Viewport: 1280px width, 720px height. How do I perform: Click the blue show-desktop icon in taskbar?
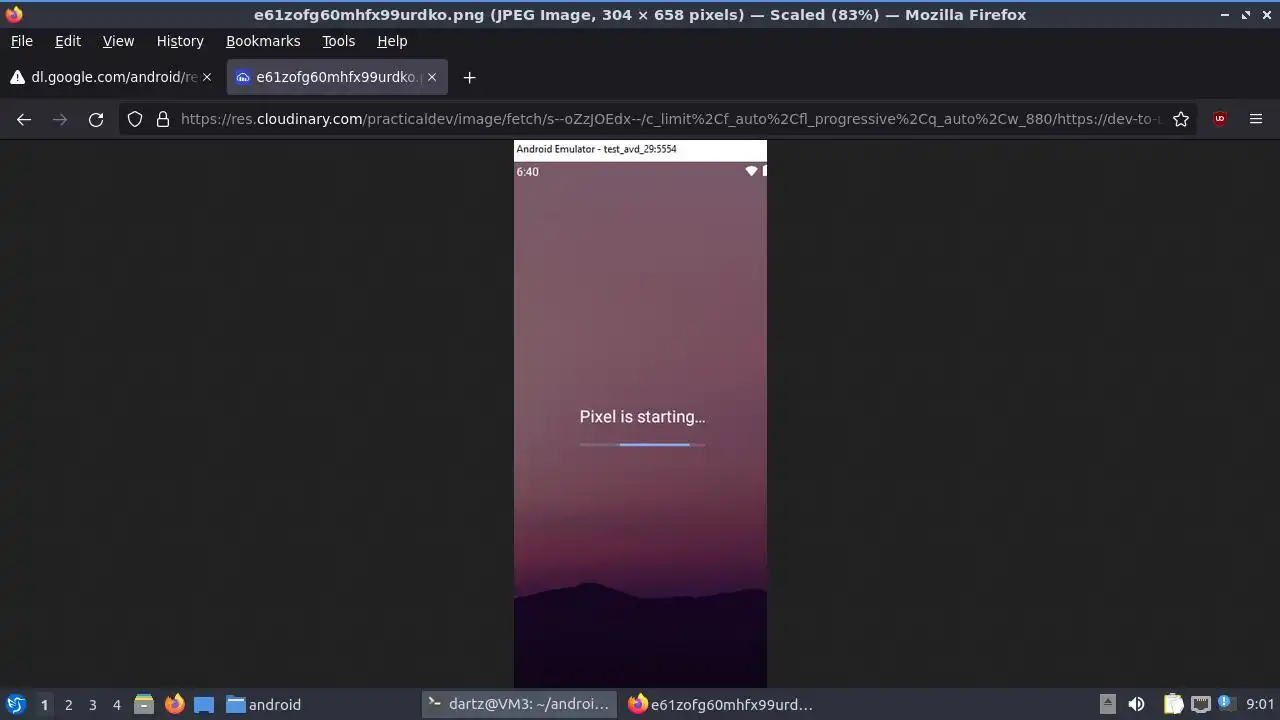point(204,704)
